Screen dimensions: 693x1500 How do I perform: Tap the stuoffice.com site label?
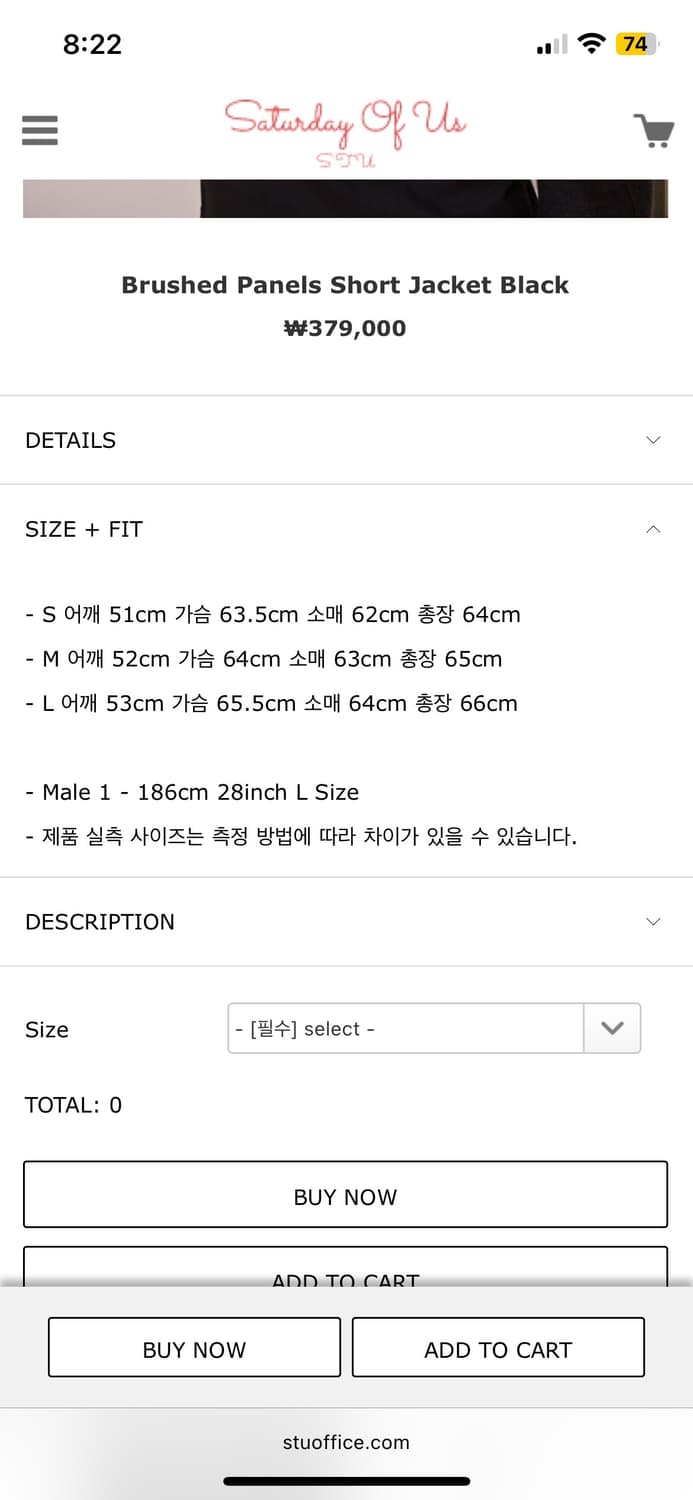click(345, 1442)
